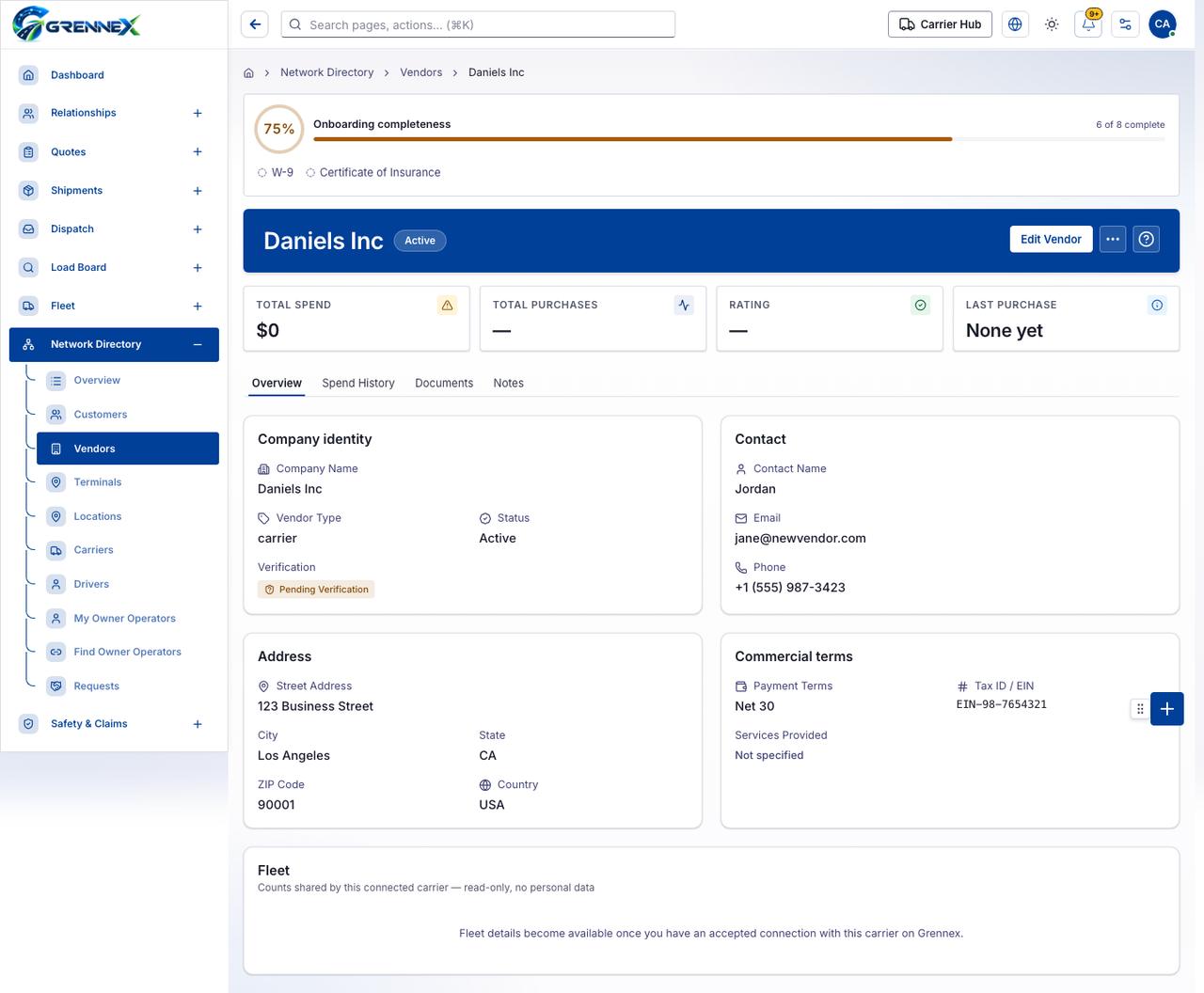The width and height of the screenshot is (1204, 993).
Task: Open the vendor more-options ellipsis button
Action: tap(1113, 239)
